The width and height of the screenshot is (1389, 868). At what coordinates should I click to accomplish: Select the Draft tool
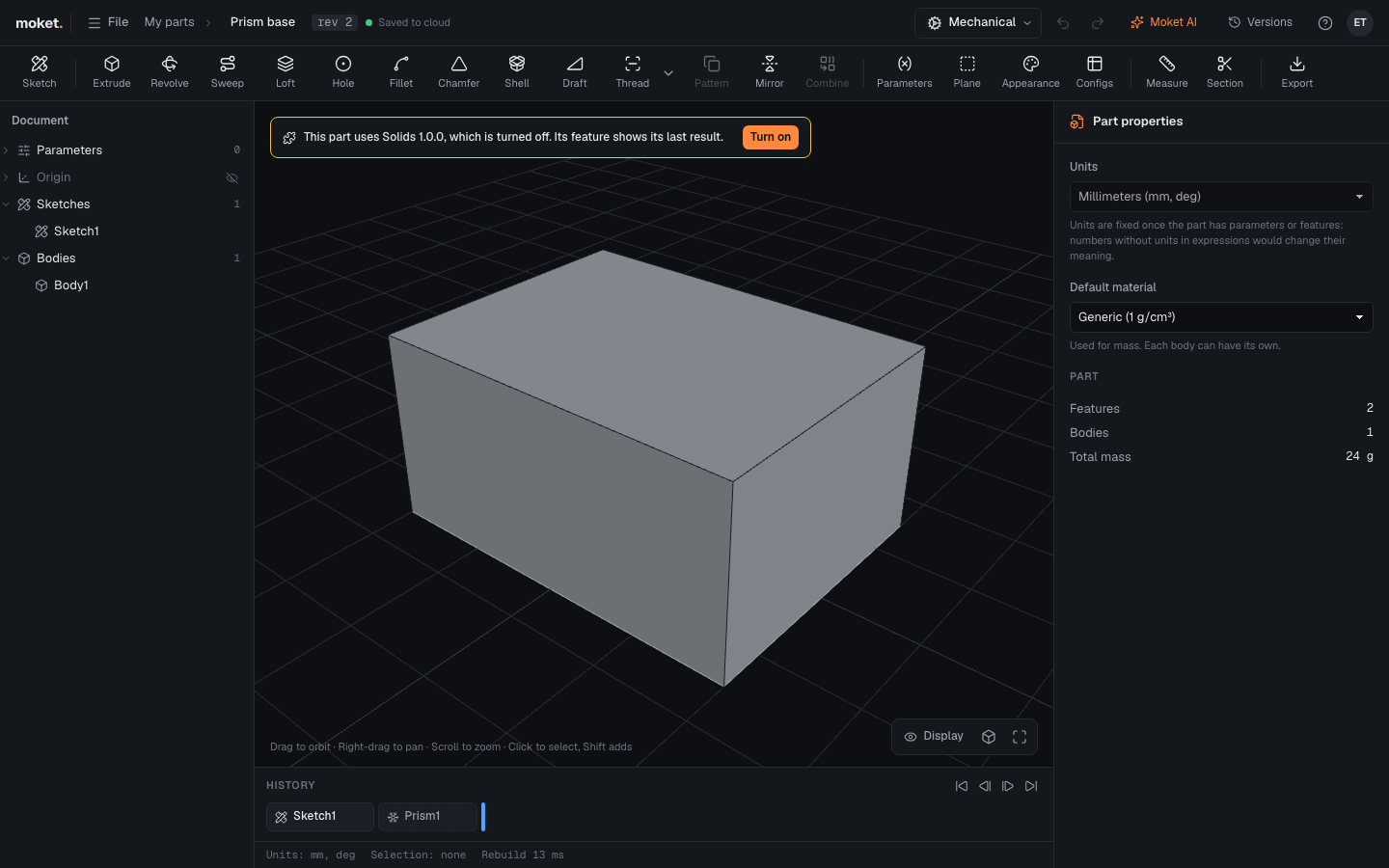[575, 72]
